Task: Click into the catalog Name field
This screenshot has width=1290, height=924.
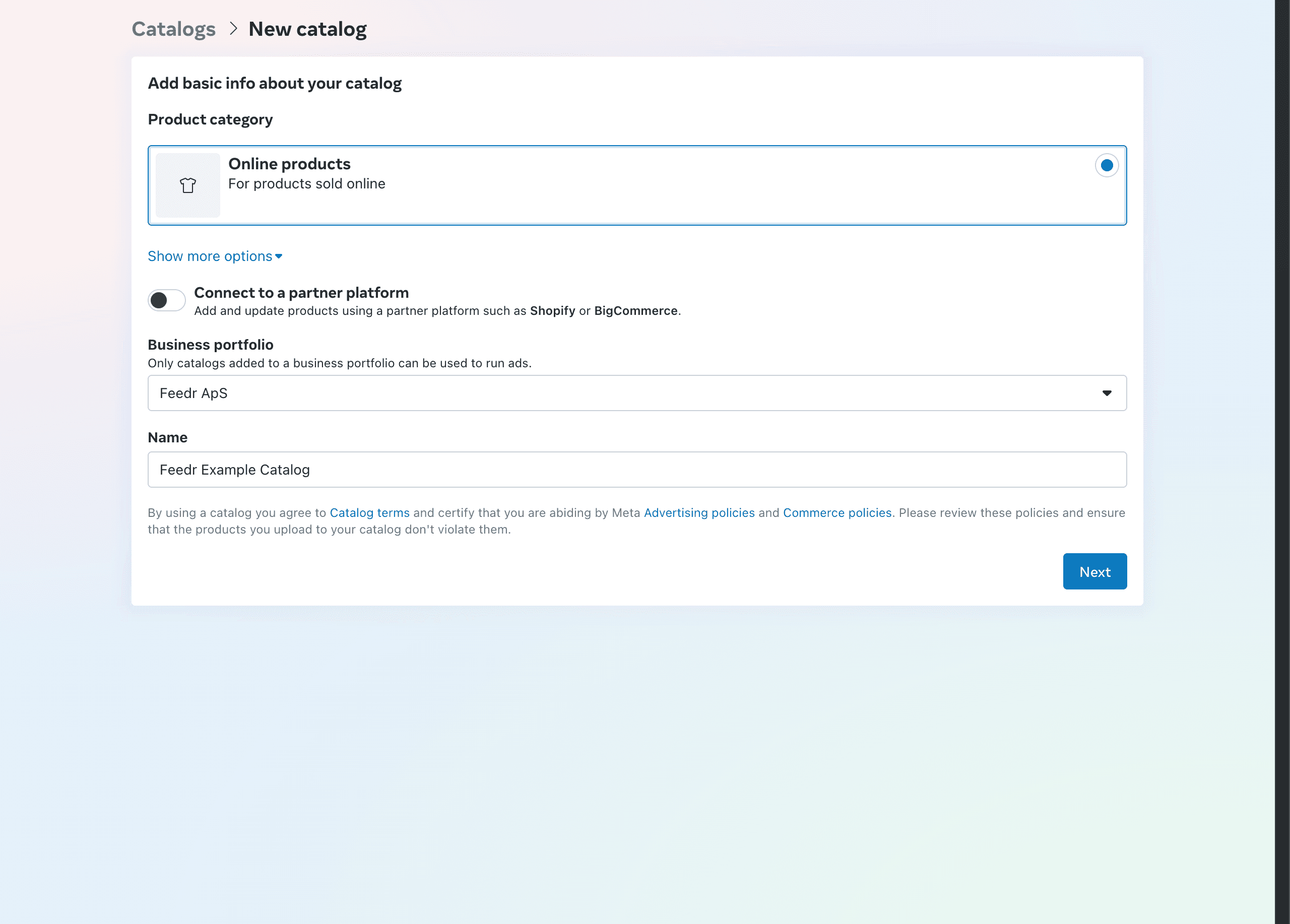Action: click(x=636, y=470)
